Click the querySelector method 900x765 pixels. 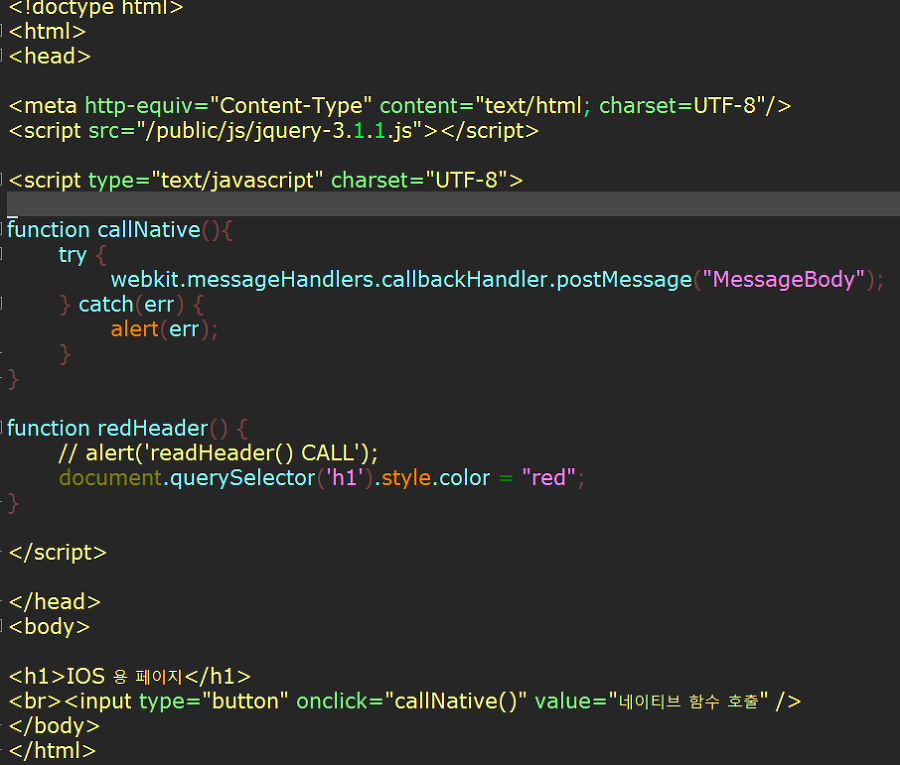pyautogui.click(x=243, y=478)
